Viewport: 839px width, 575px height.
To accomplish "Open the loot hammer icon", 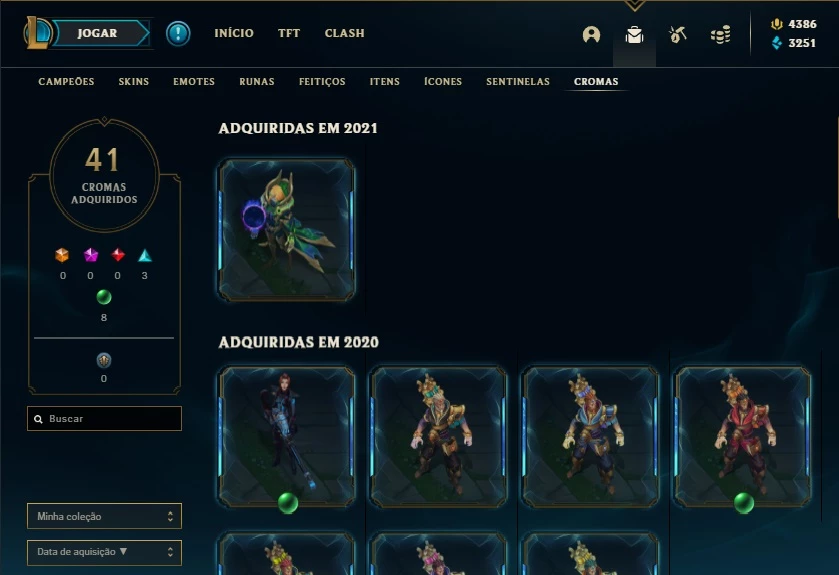I will (677, 35).
